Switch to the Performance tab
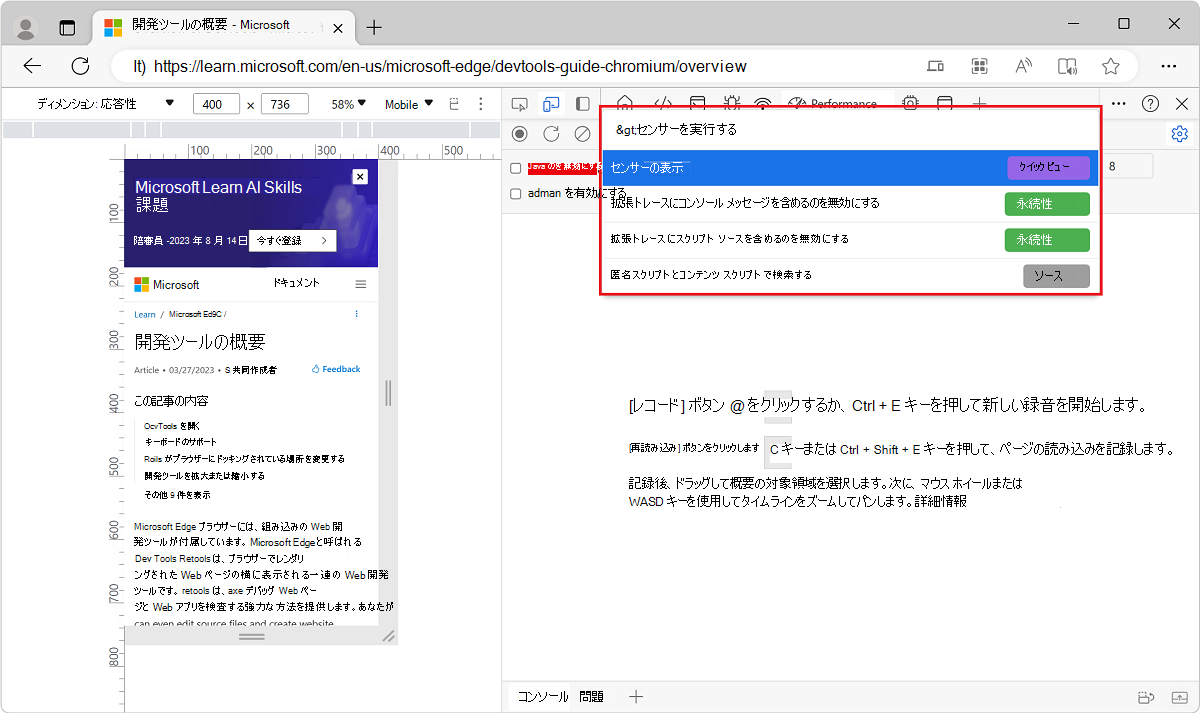This screenshot has width=1200, height=713. pos(834,103)
